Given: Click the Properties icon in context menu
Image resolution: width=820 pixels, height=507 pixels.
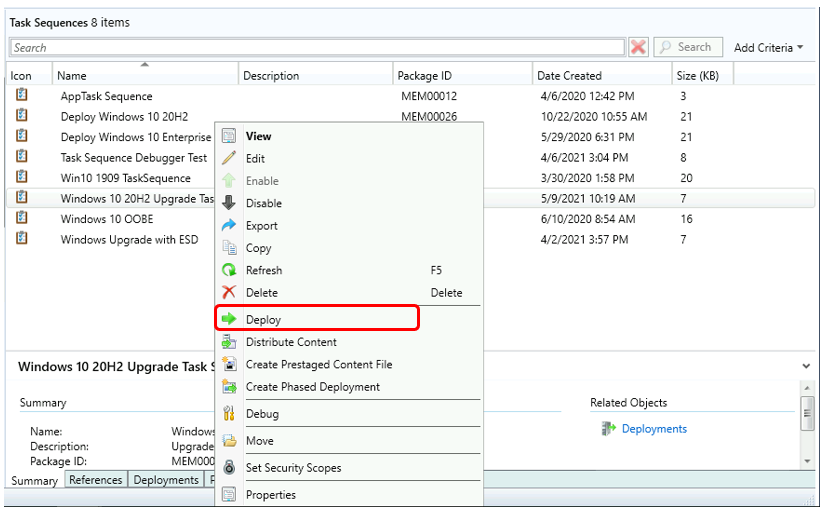Looking at the screenshot, I should click(229, 494).
